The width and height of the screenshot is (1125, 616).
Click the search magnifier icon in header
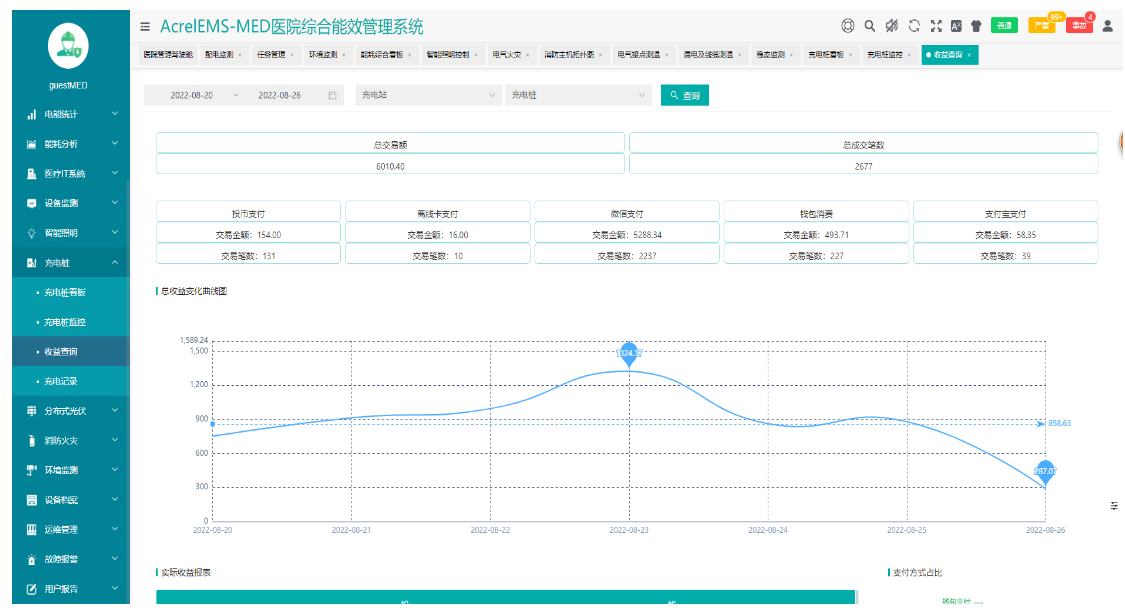[x=870, y=27]
